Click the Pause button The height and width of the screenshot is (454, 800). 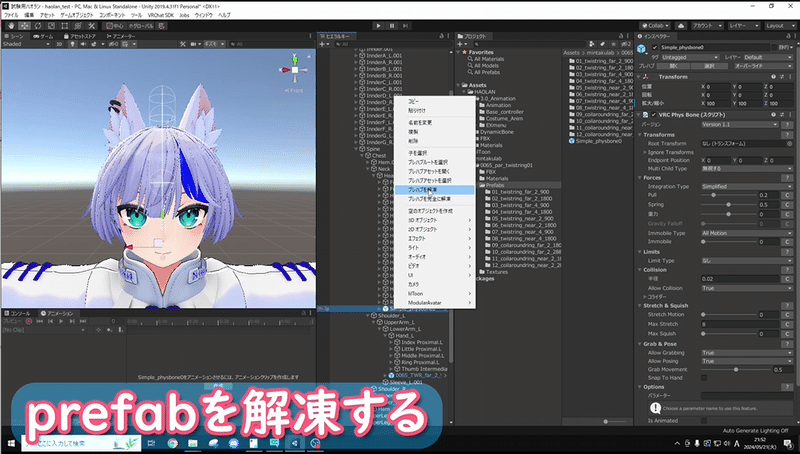[x=392, y=26]
